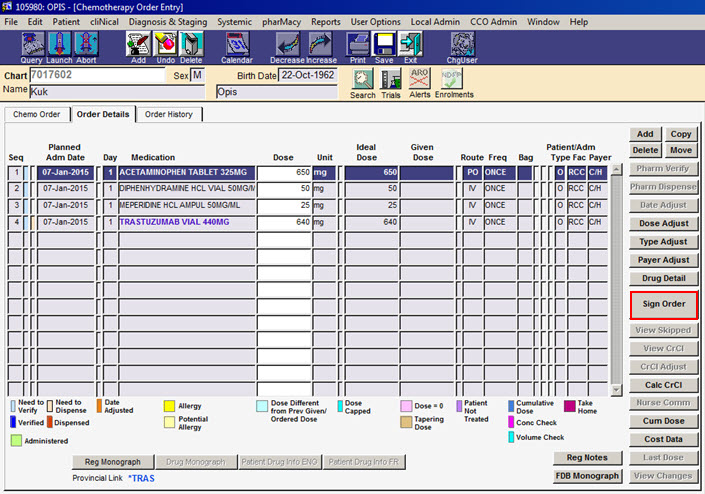Click the Query toolbar icon

coord(32,44)
